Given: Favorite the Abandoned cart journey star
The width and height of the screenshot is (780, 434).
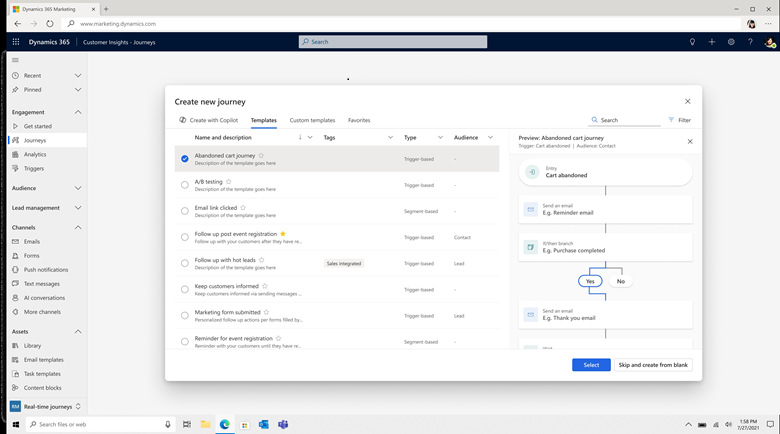Looking at the screenshot, I should pyautogui.click(x=262, y=155).
